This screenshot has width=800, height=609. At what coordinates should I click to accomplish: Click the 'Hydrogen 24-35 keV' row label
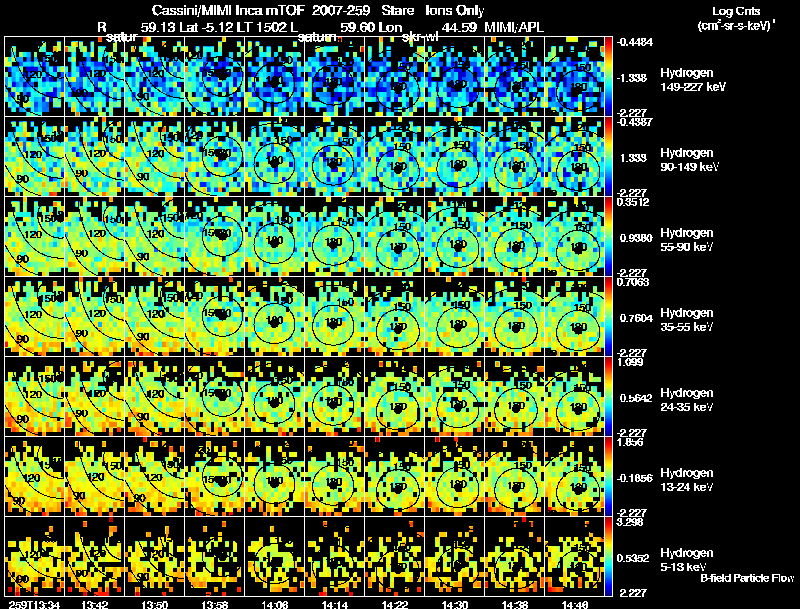point(687,400)
